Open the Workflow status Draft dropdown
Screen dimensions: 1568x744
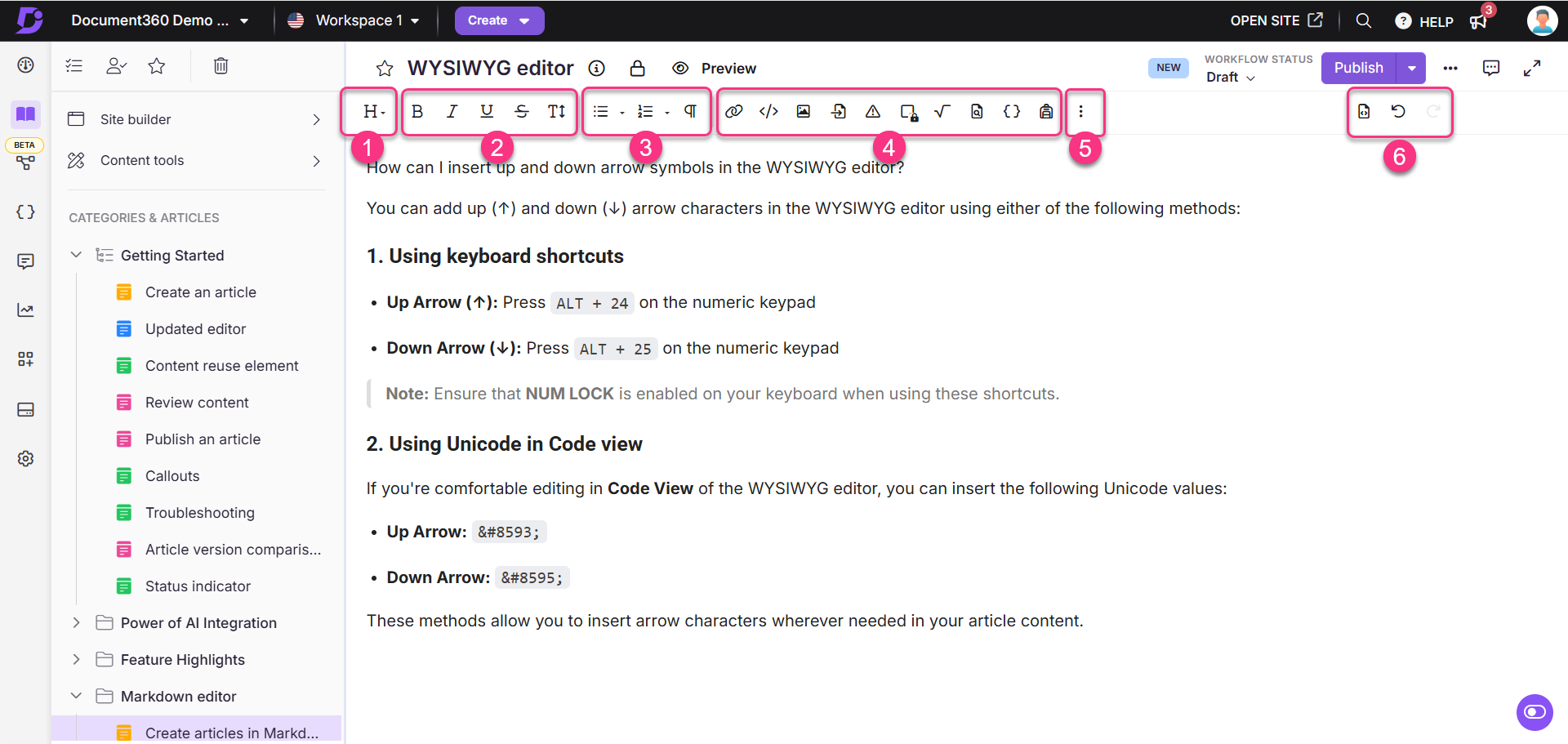[x=1231, y=78]
